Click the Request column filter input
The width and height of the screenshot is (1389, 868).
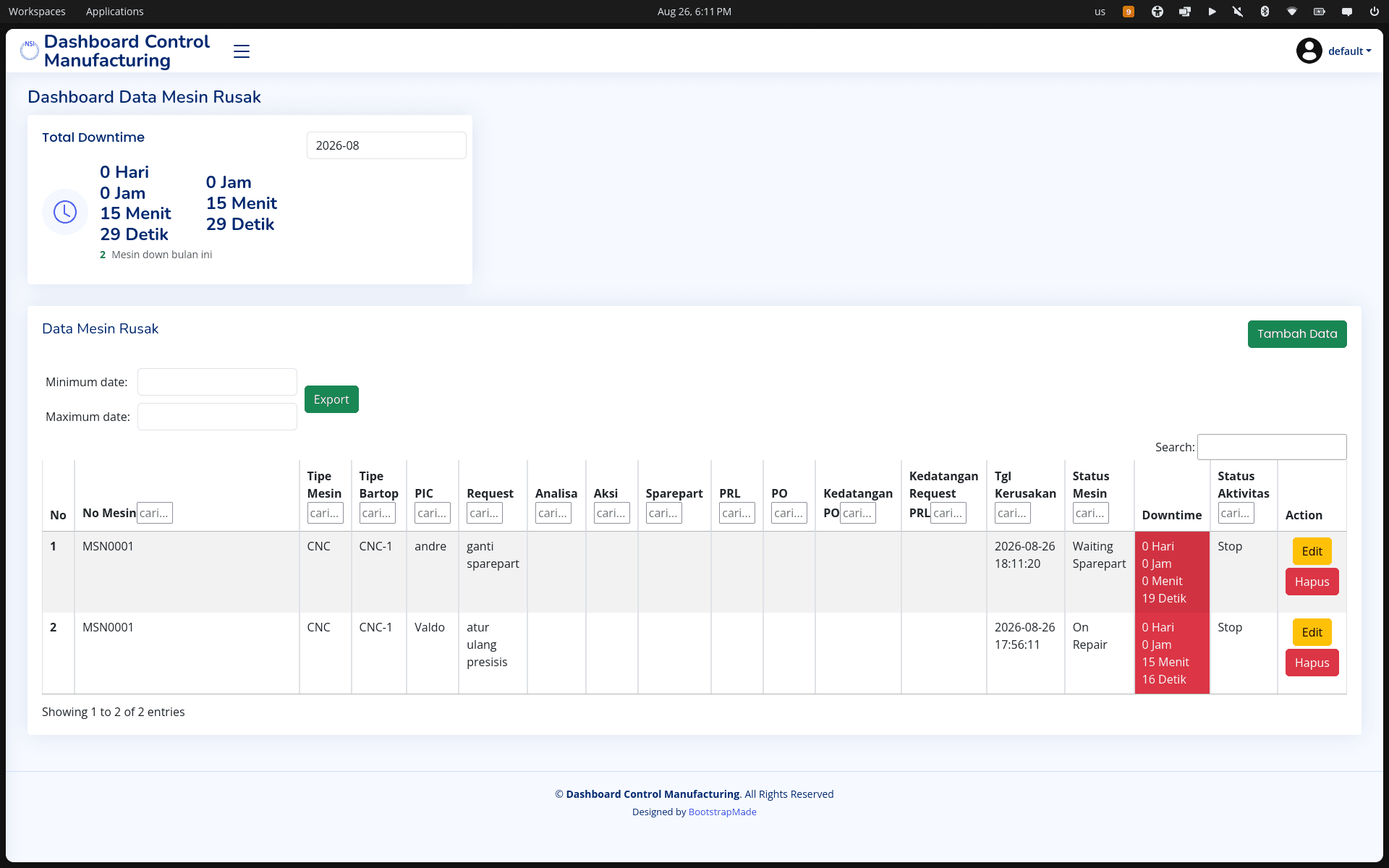coord(485,513)
